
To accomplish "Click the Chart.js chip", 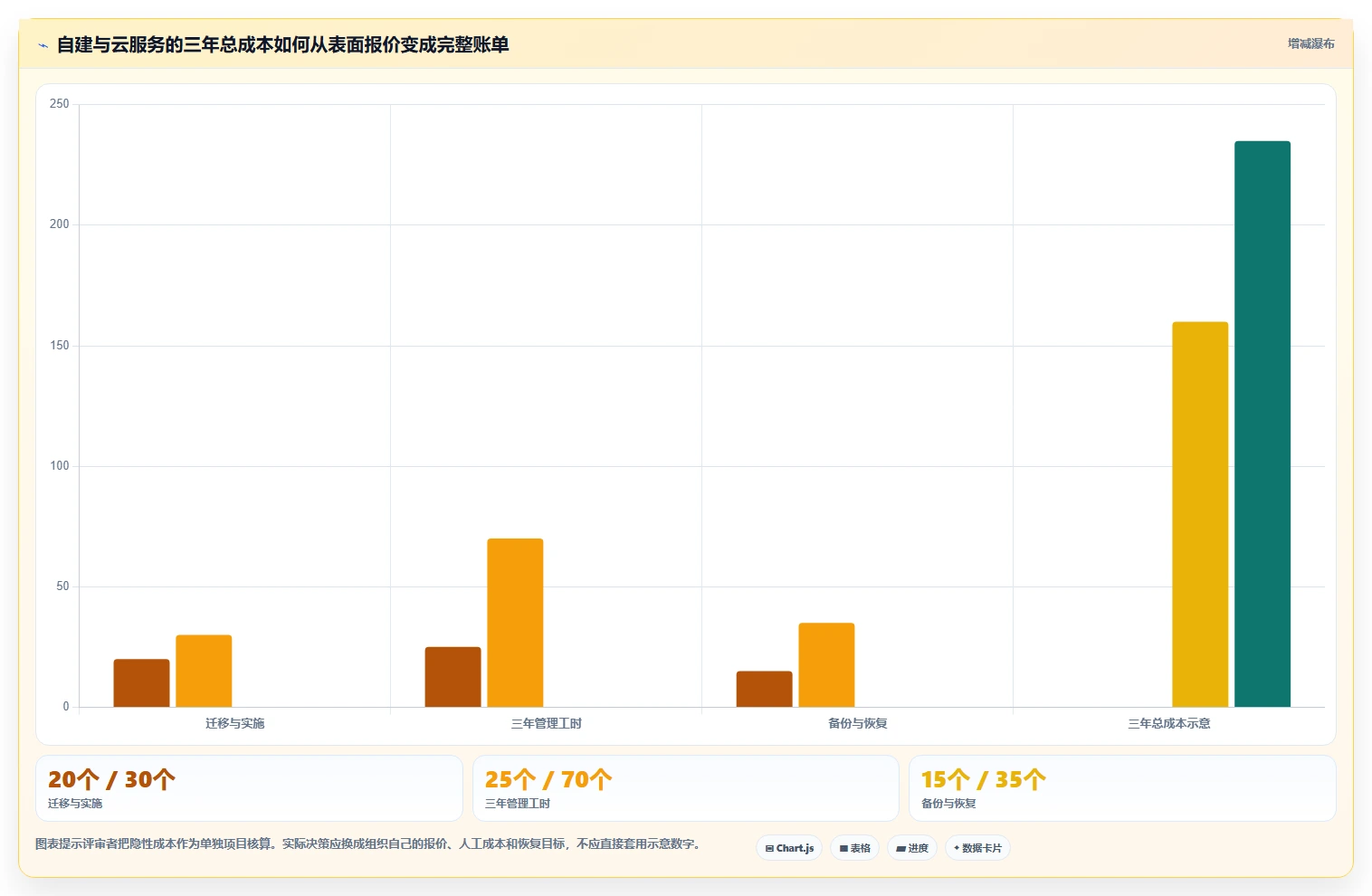I will [789, 848].
